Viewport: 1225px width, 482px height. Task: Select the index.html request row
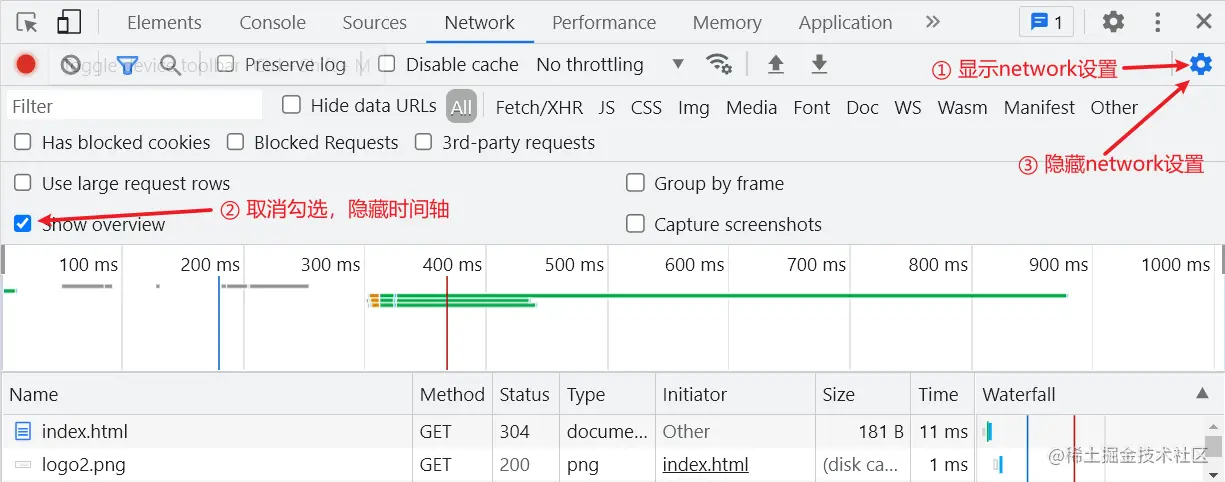pos(602,432)
